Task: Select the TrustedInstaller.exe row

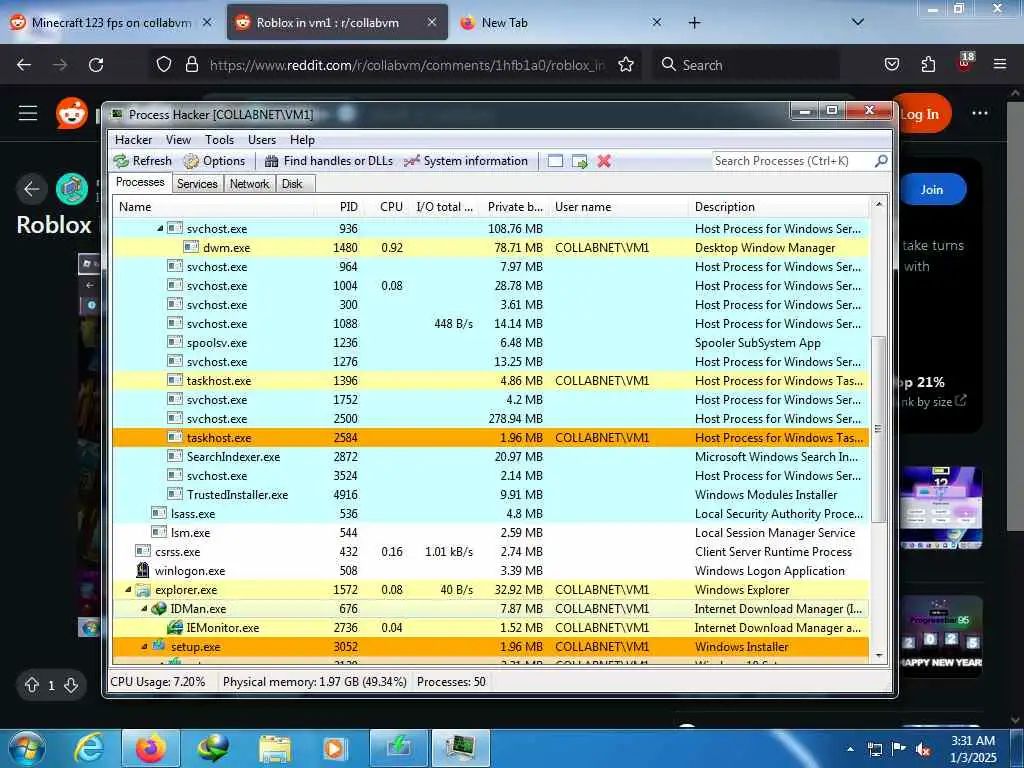Action: tap(490, 494)
